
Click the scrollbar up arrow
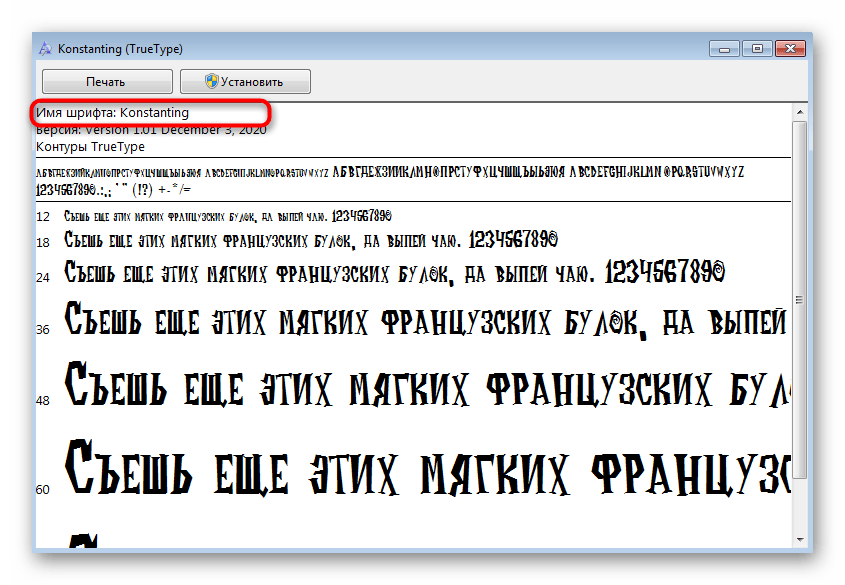[800, 112]
